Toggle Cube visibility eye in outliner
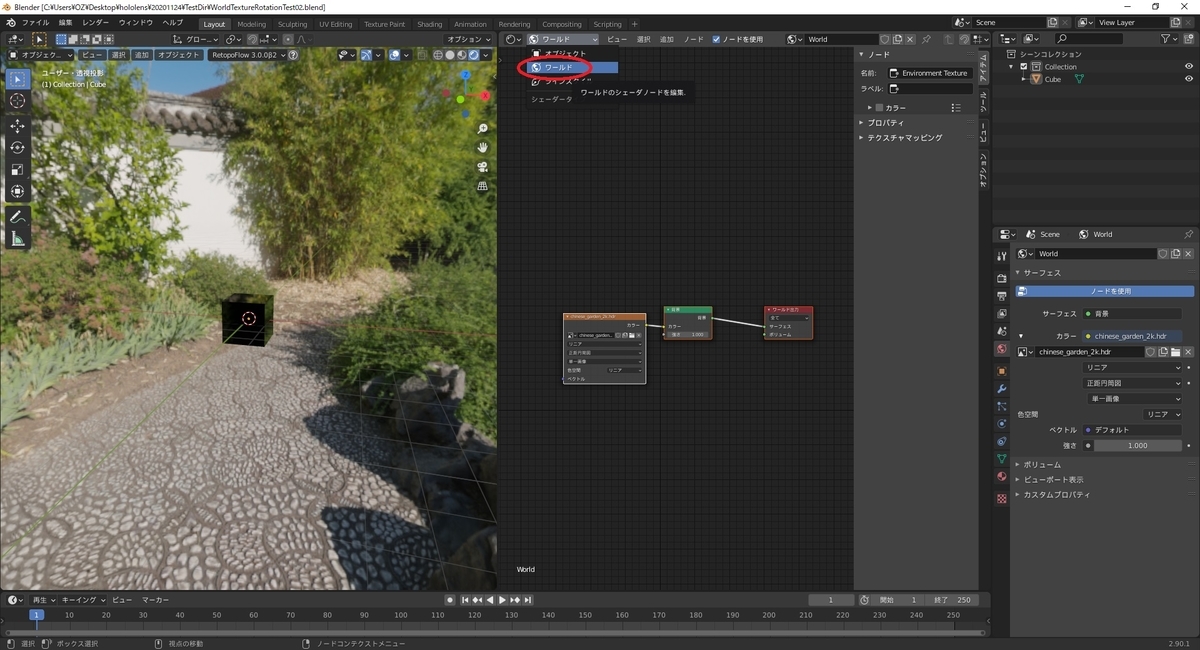Viewport: 1200px width, 650px height. tap(1189, 79)
